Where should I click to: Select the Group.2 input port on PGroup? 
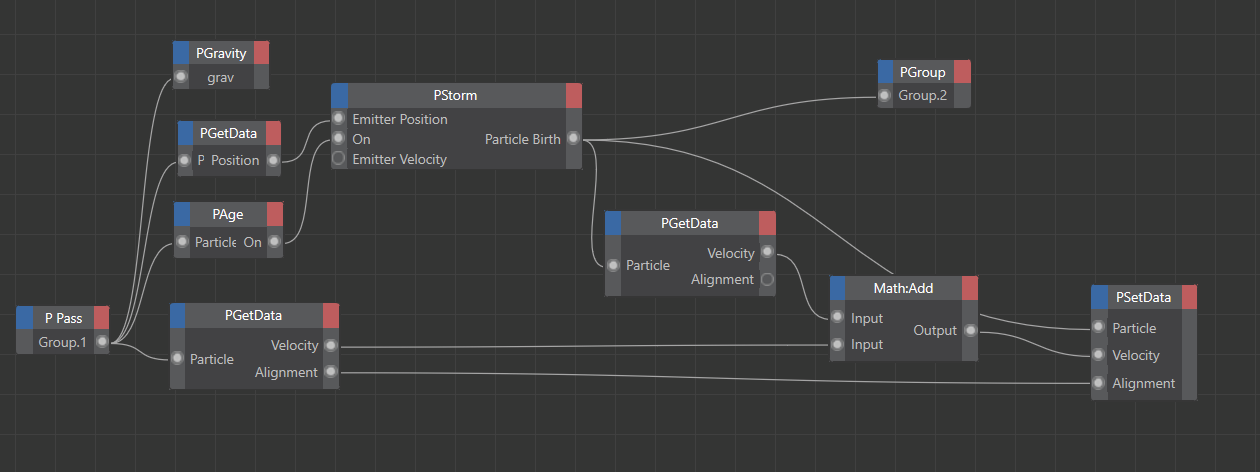tap(885, 96)
